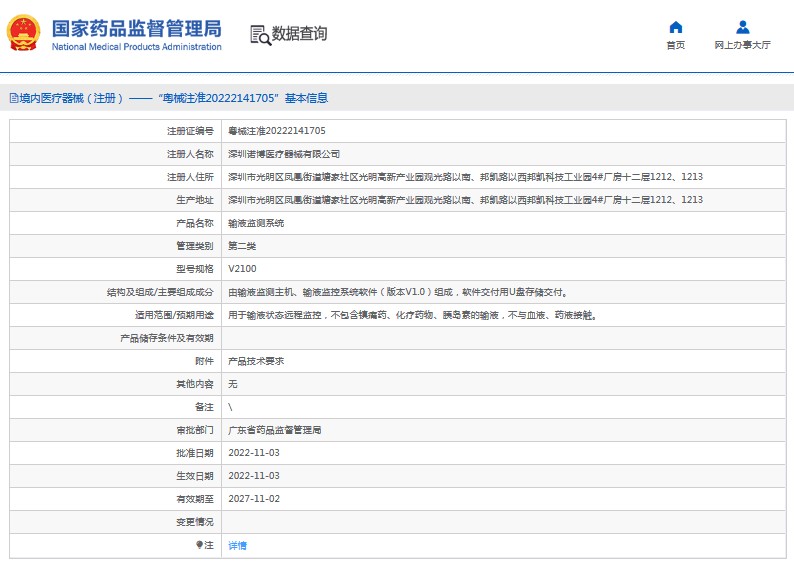This screenshot has width=794, height=565.
Task: Select product name 输液监测系统
Action: (256, 223)
